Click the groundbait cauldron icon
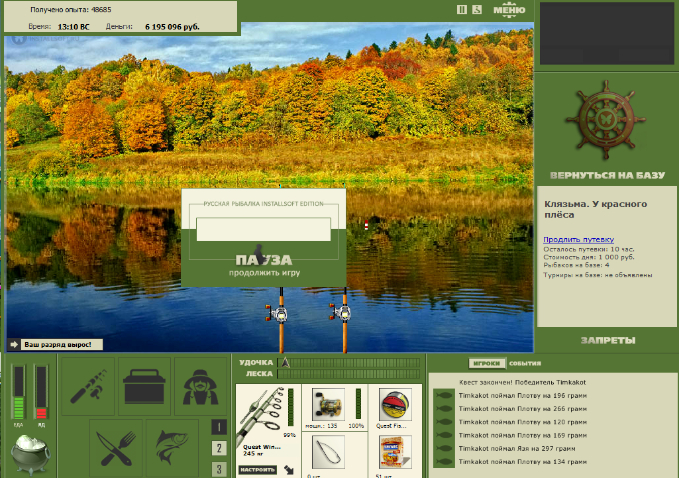The height and width of the screenshot is (478, 679). point(30,454)
